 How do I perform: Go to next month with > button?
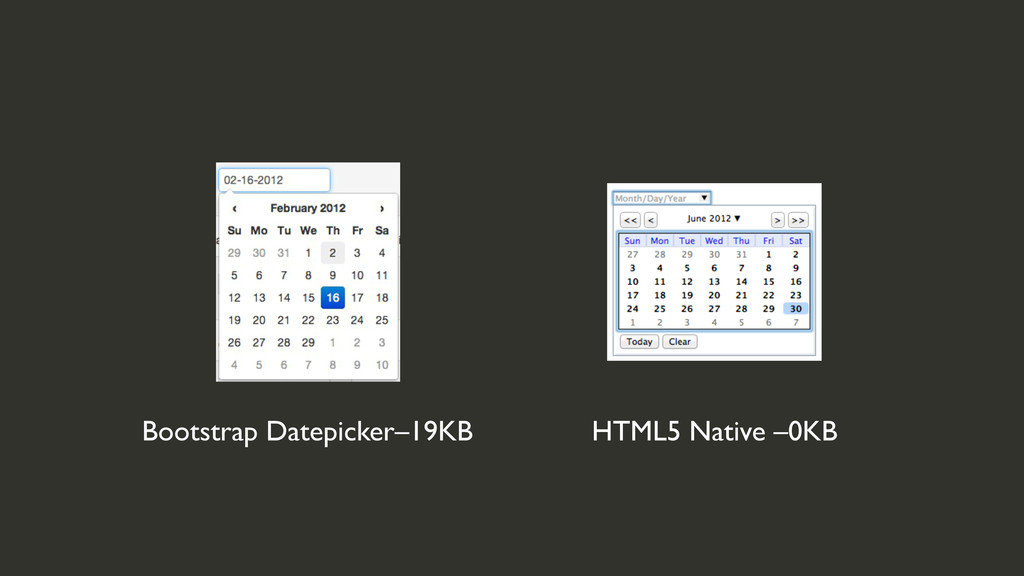[x=777, y=220]
